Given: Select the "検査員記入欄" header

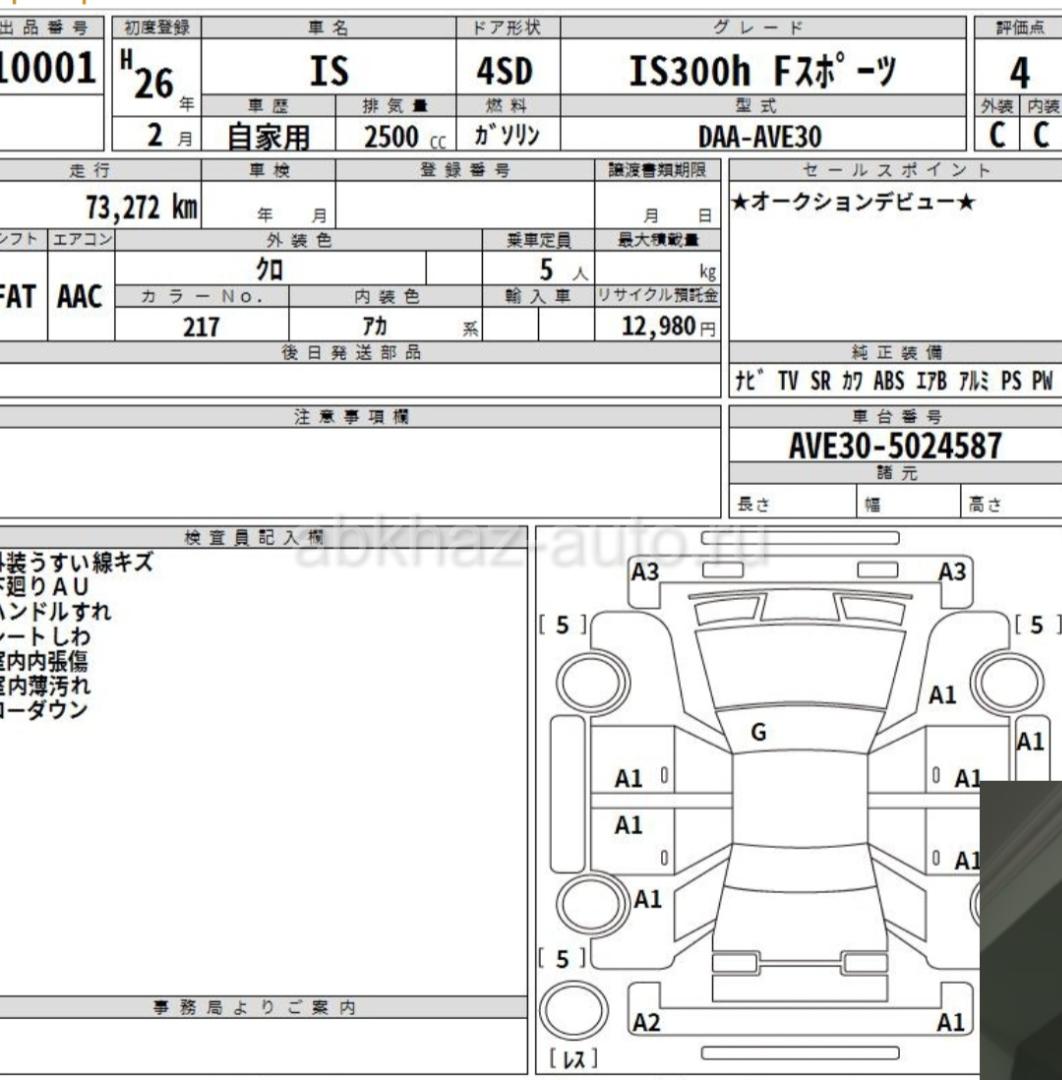Looking at the screenshot, I should tap(254, 538).
